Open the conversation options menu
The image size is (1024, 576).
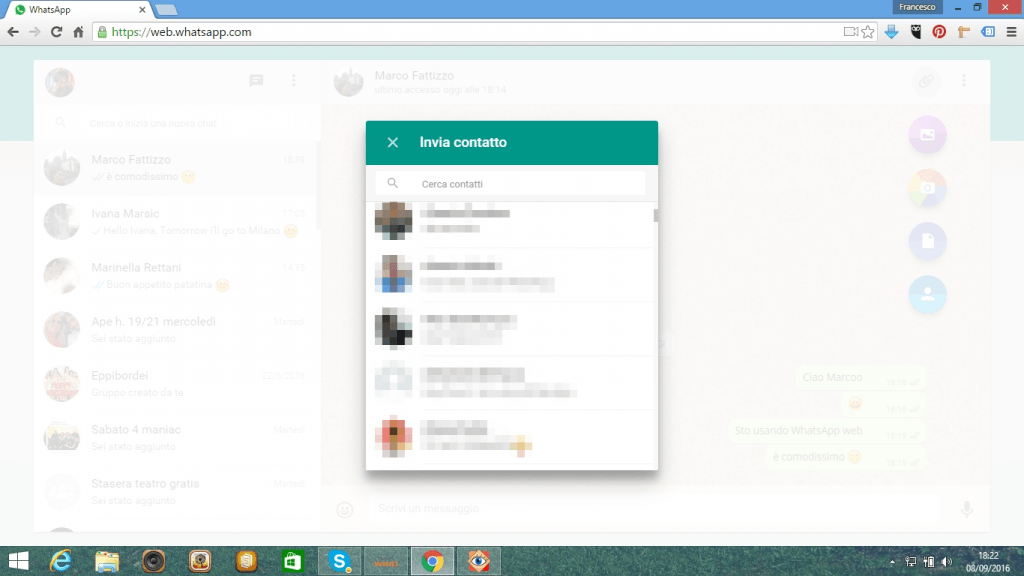click(964, 82)
